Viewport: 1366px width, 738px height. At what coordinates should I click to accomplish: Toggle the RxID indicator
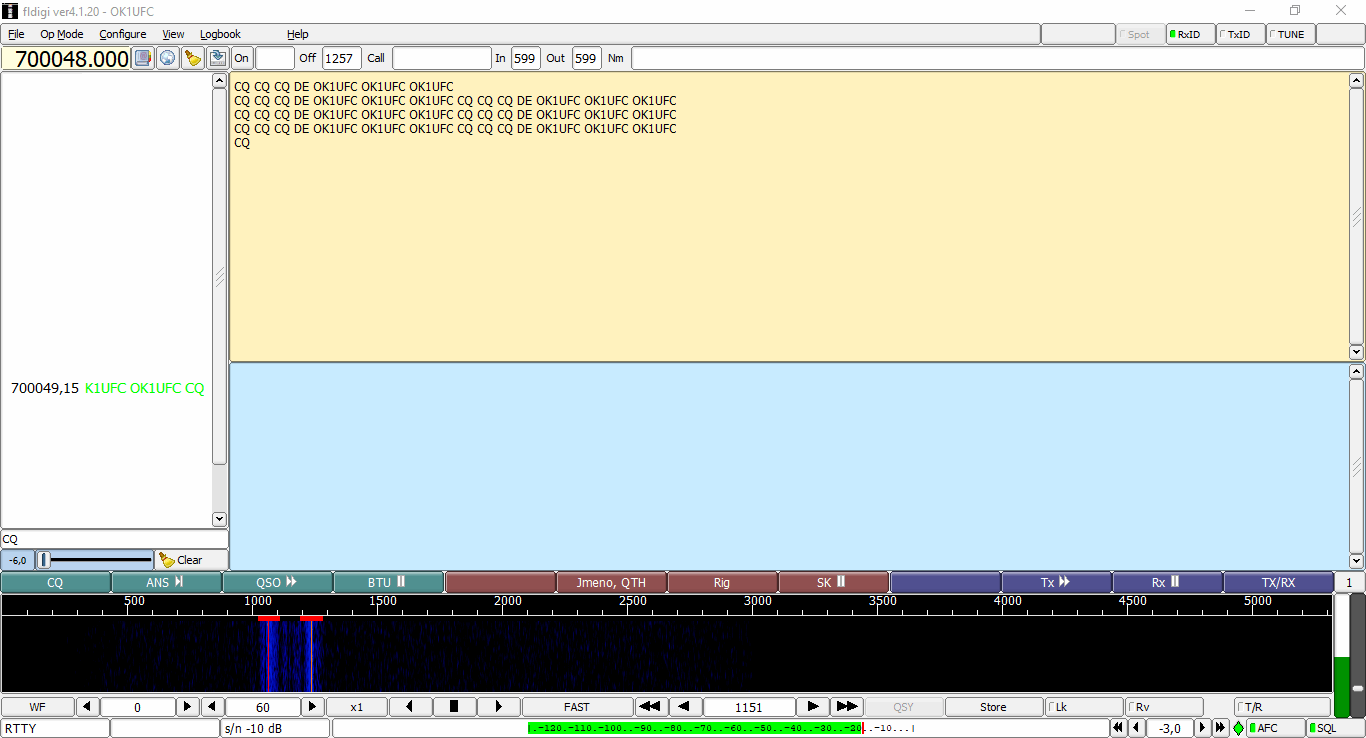[1189, 34]
